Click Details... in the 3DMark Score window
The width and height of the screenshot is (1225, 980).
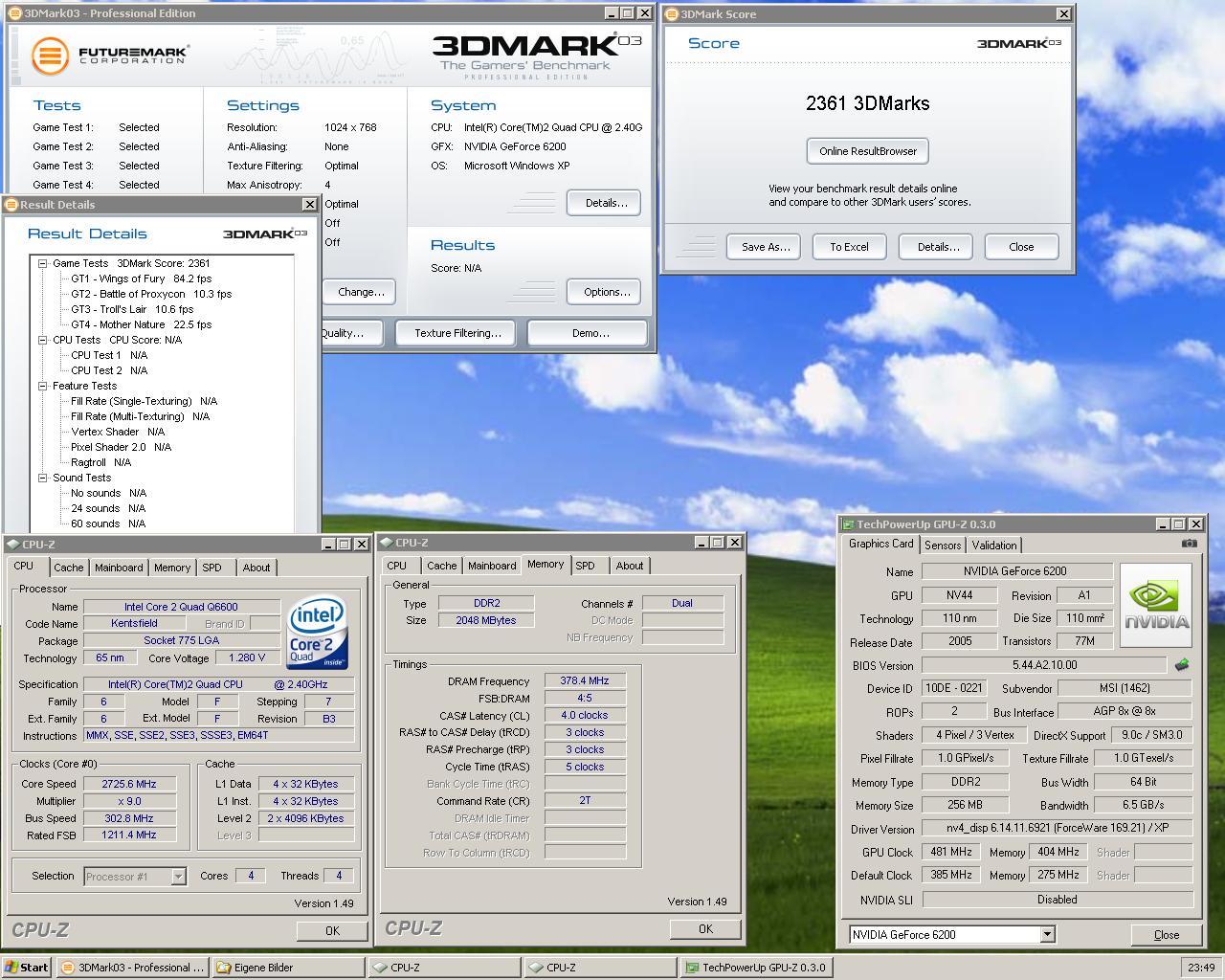938,247
